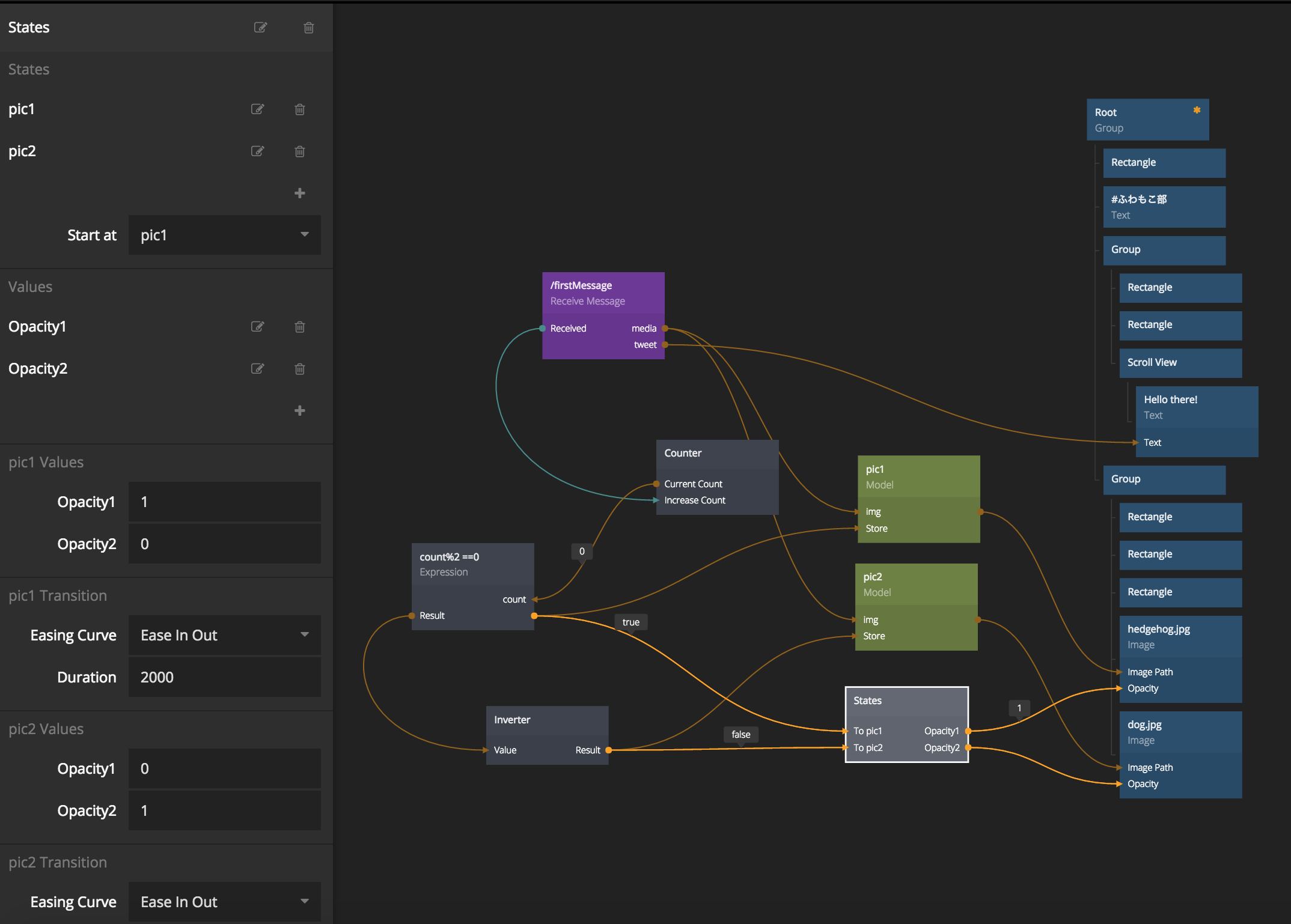
Task: Click rename icon in States panel header
Action: [x=260, y=28]
